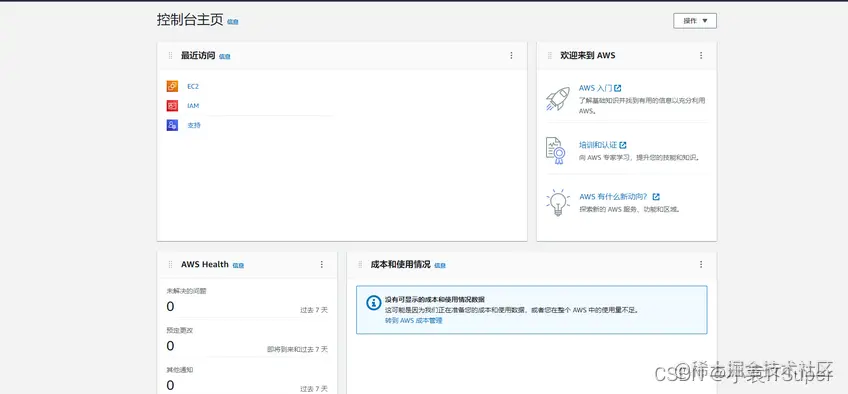Click the rocket icon beside AWS 入门
Image resolution: width=848 pixels, height=394 pixels.
(x=558, y=98)
